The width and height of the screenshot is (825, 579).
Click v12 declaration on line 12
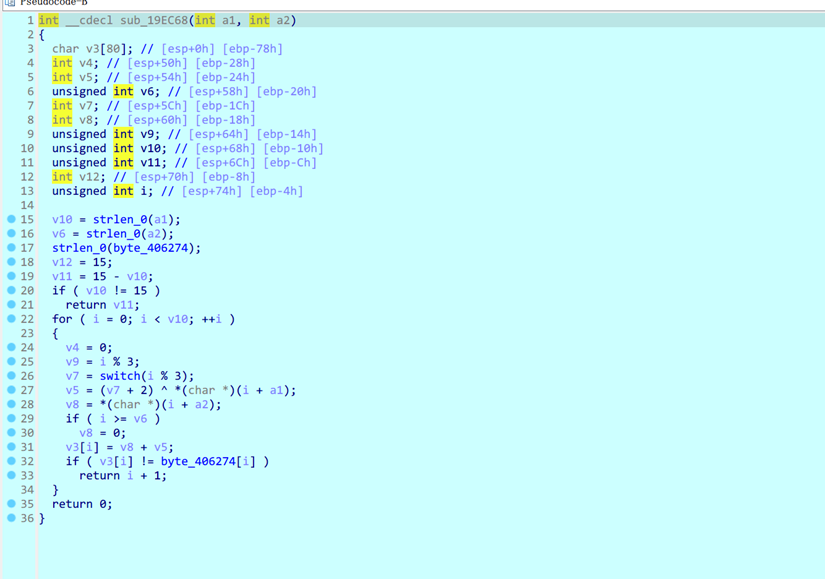point(89,177)
